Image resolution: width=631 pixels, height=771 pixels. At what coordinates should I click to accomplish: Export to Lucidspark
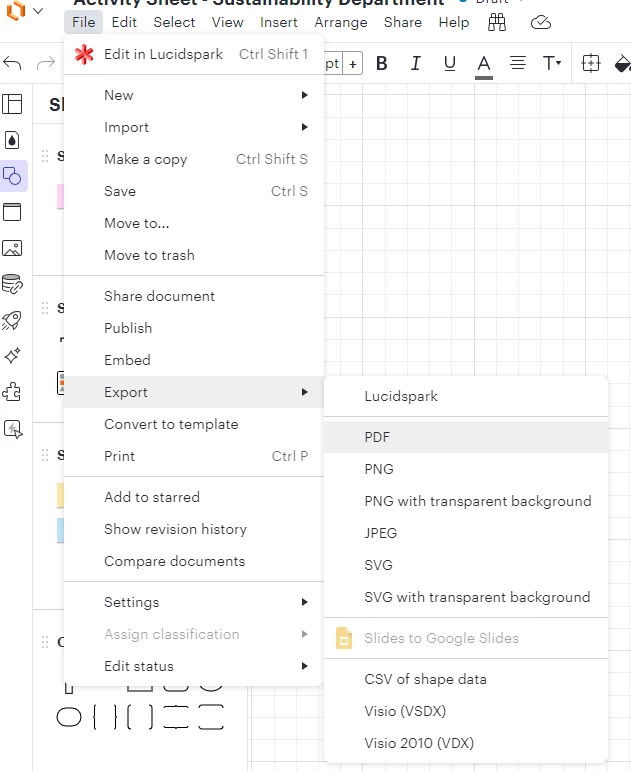(x=466, y=396)
